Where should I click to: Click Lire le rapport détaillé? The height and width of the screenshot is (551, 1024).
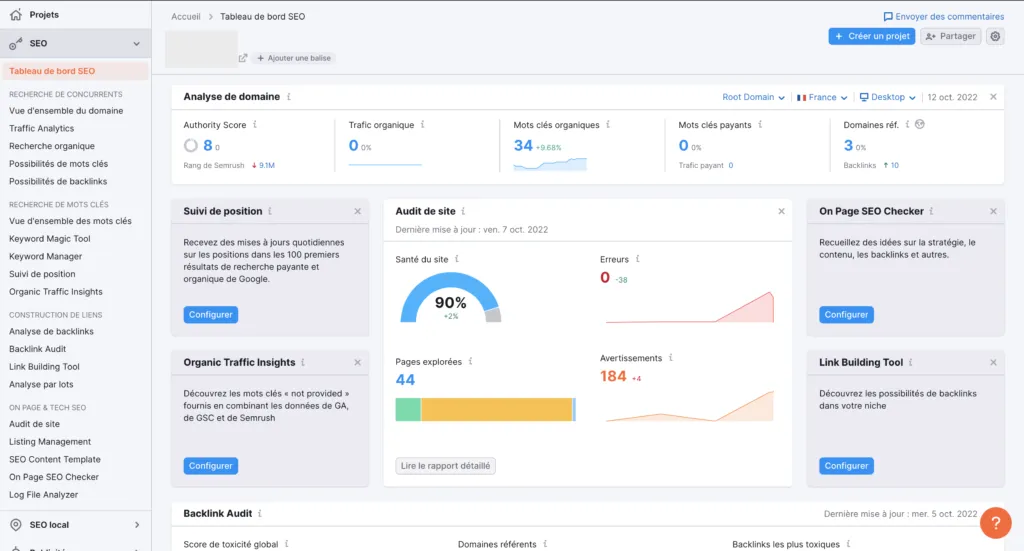pyautogui.click(x=445, y=466)
